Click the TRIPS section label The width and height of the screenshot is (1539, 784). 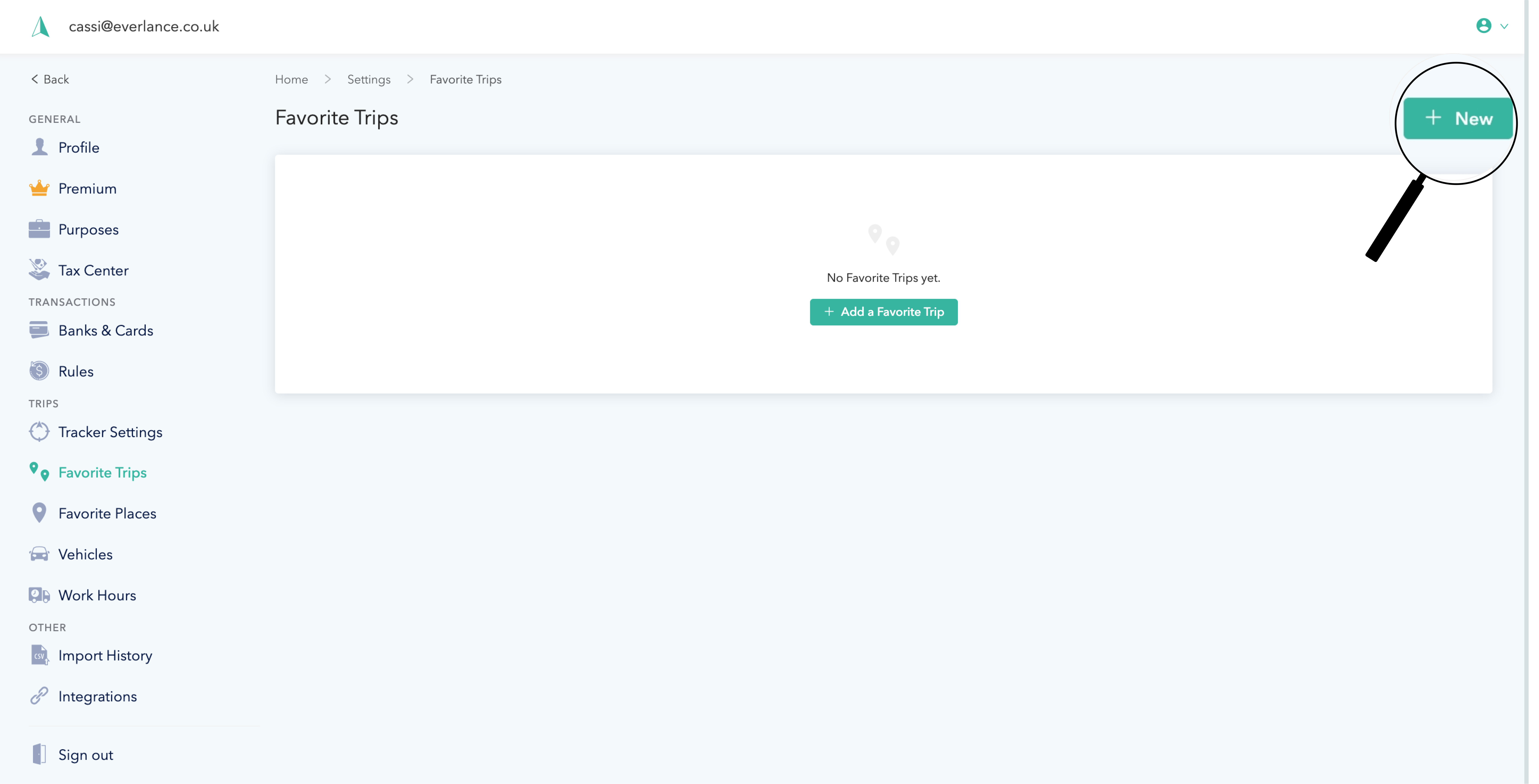44,404
